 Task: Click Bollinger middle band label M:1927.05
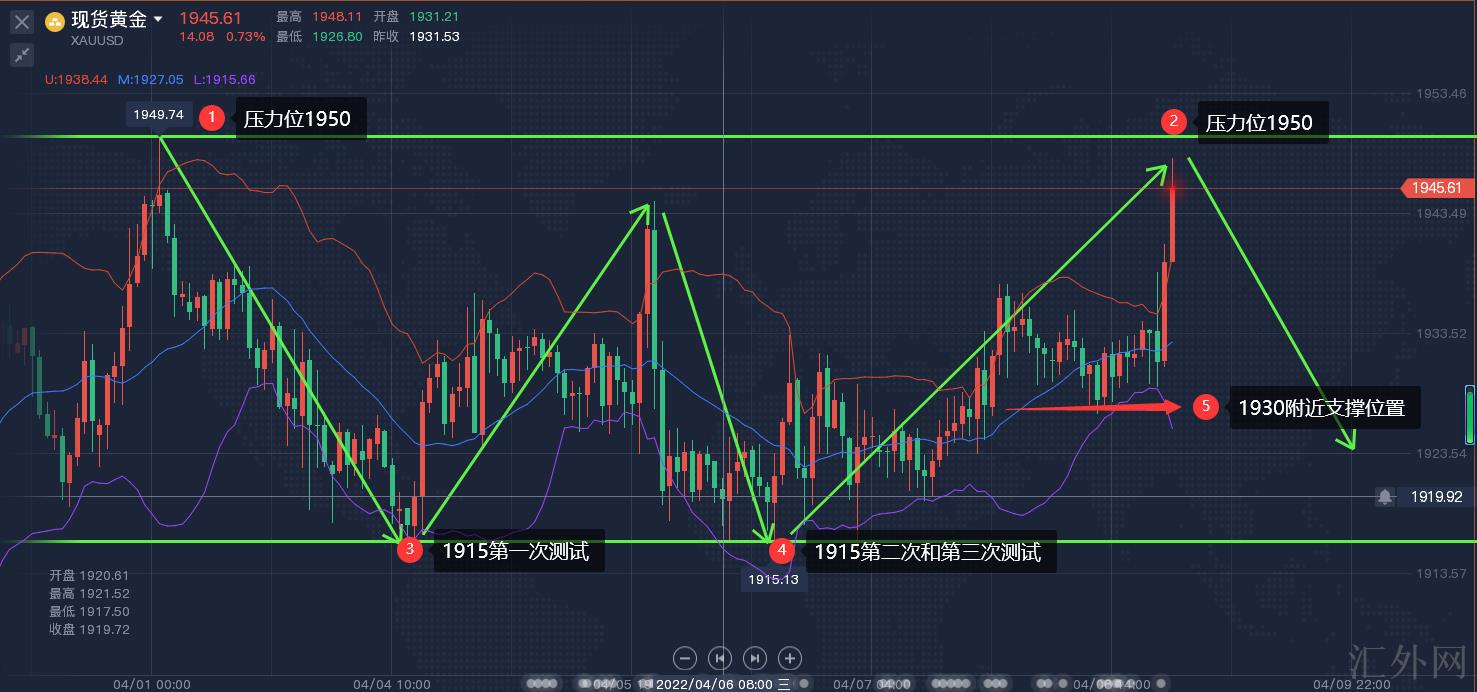coord(151,79)
